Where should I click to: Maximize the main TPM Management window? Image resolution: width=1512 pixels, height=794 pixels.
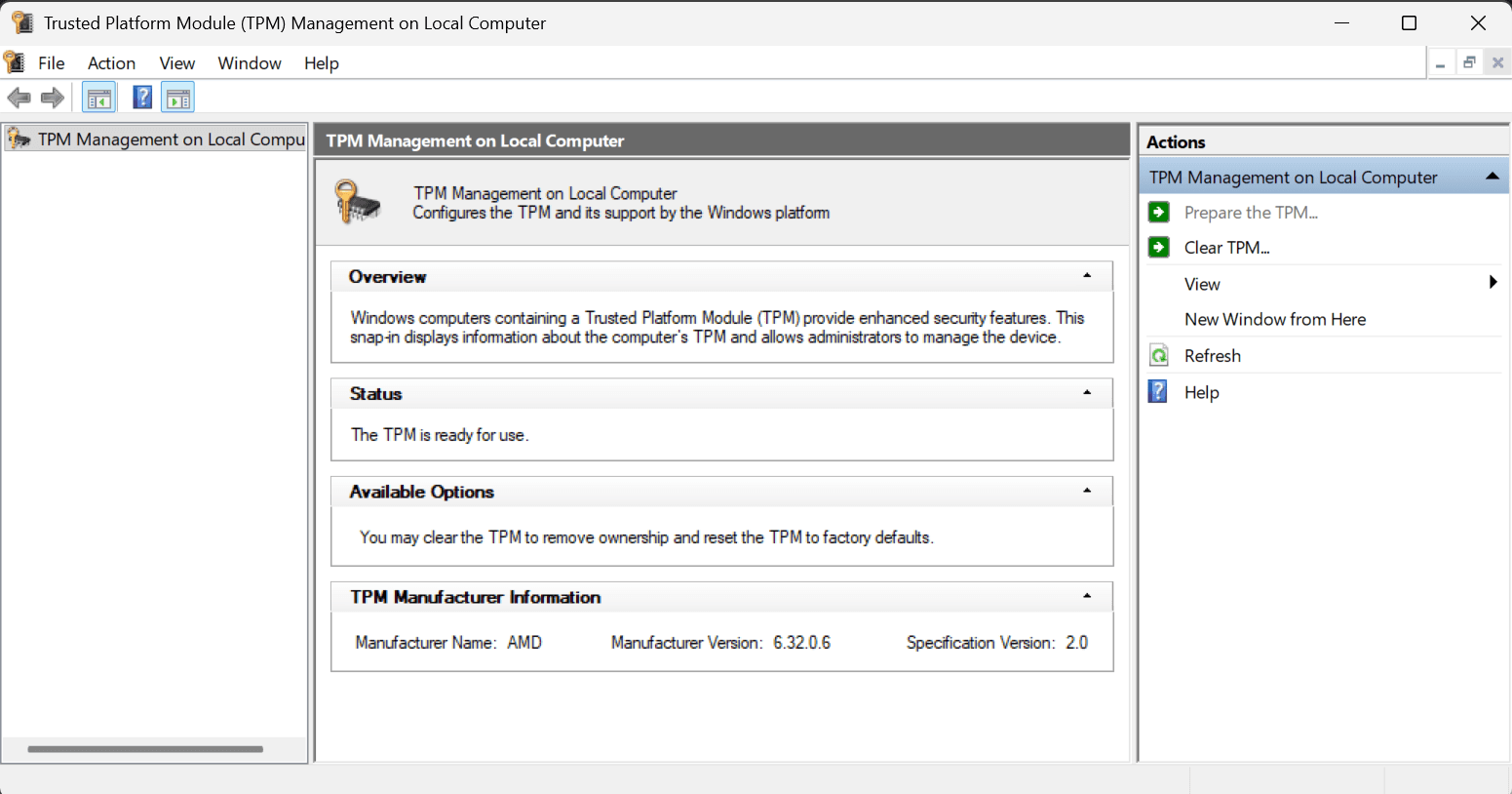(x=1409, y=22)
